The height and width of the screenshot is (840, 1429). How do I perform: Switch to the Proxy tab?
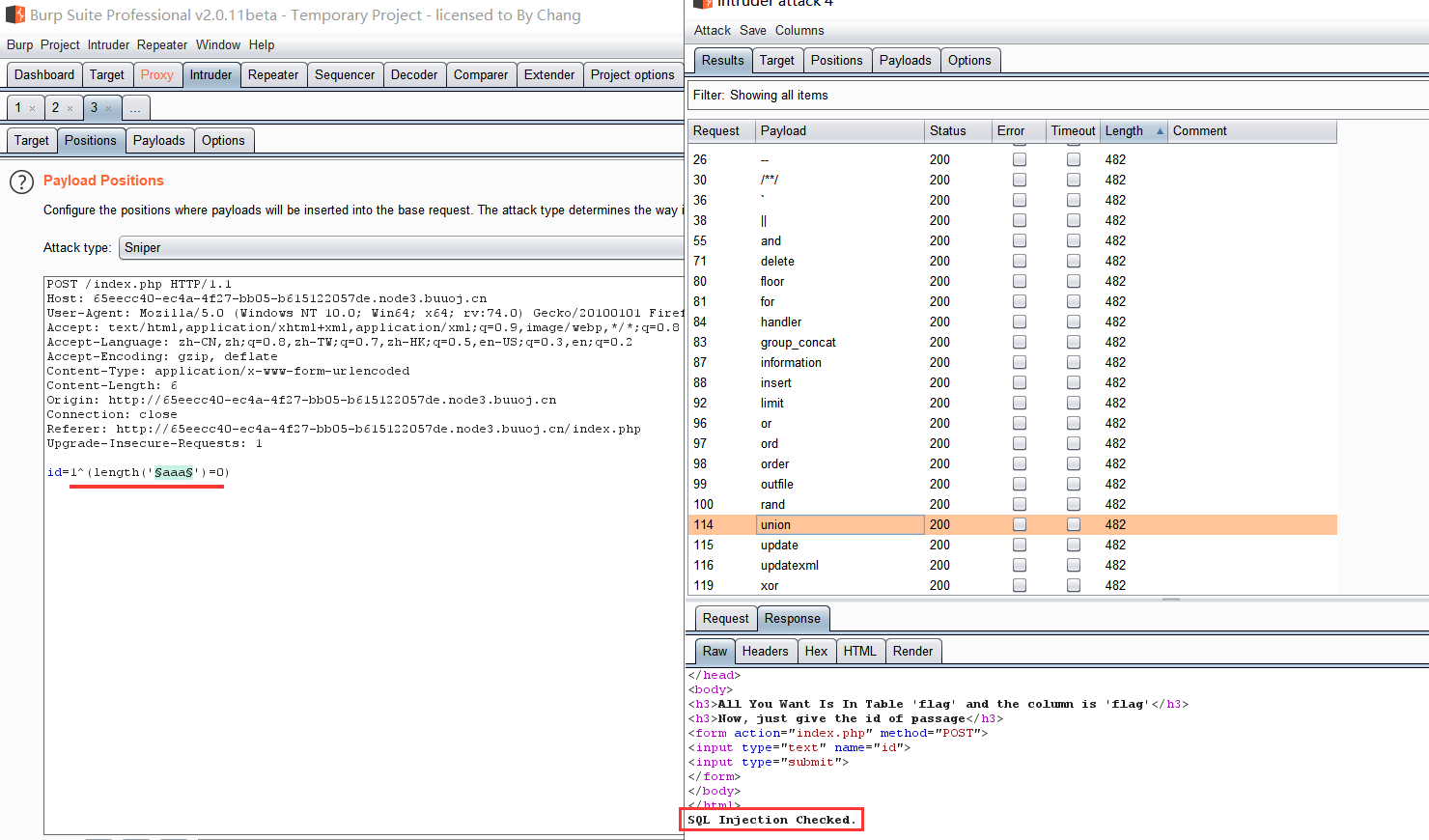click(x=157, y=75)
